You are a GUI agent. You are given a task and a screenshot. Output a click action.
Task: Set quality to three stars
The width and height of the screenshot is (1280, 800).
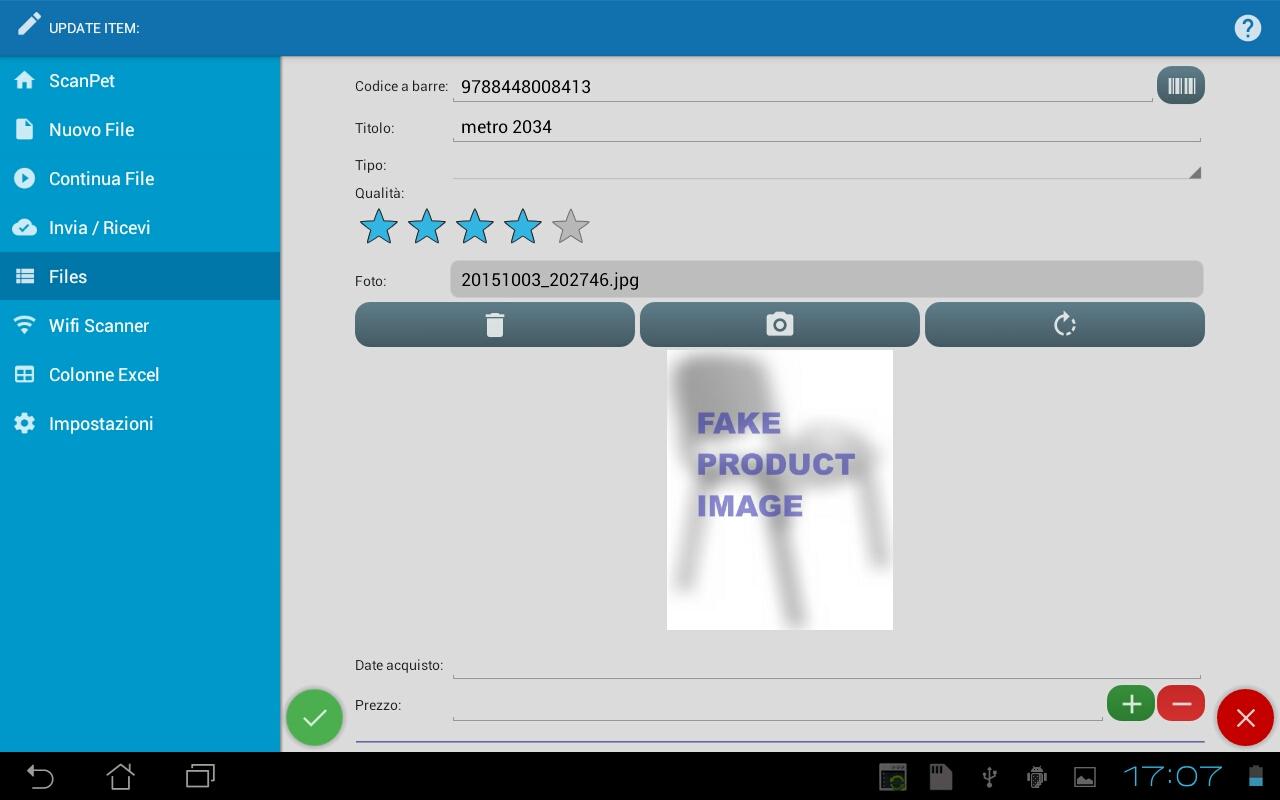pyautogui.click(x=475, y=227)
